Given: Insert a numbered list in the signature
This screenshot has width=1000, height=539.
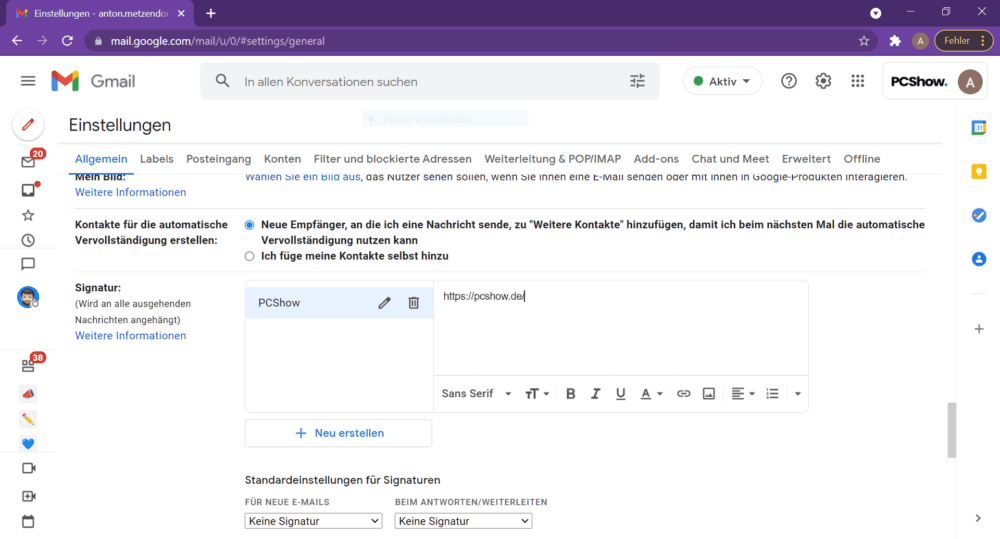Looking at the screenshot, I should 772,394.
